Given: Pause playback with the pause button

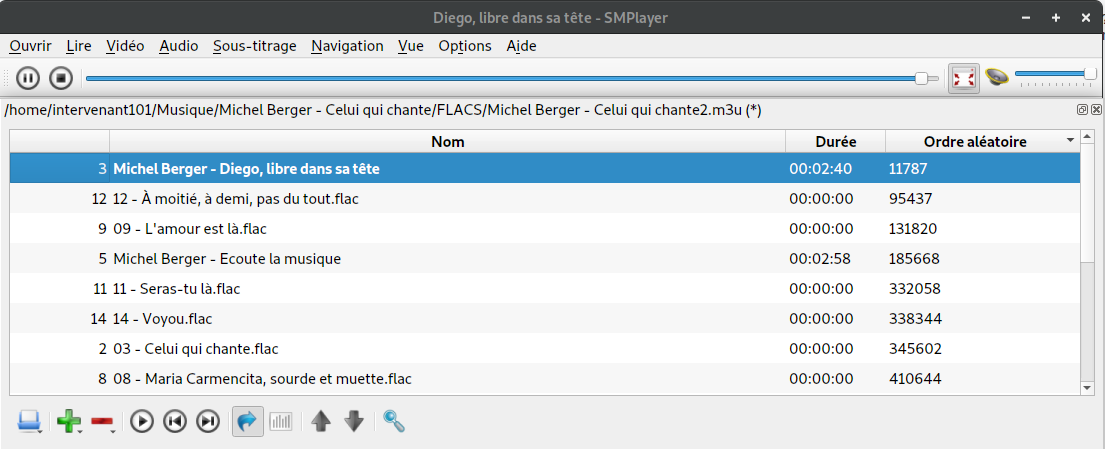Looking at the screenshot, I should (28, 78).
